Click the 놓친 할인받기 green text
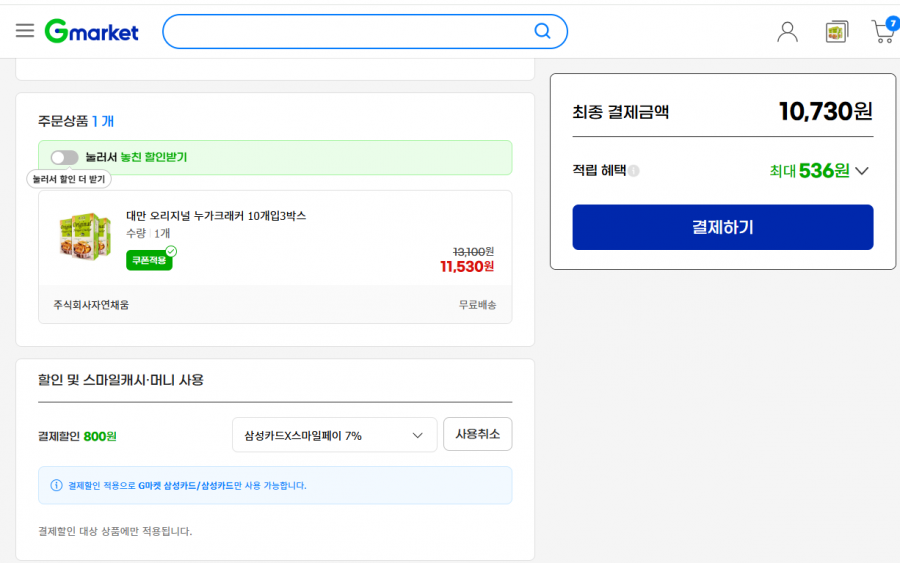The width and height of the screenshot is (900, 563). tap(154, 157)
